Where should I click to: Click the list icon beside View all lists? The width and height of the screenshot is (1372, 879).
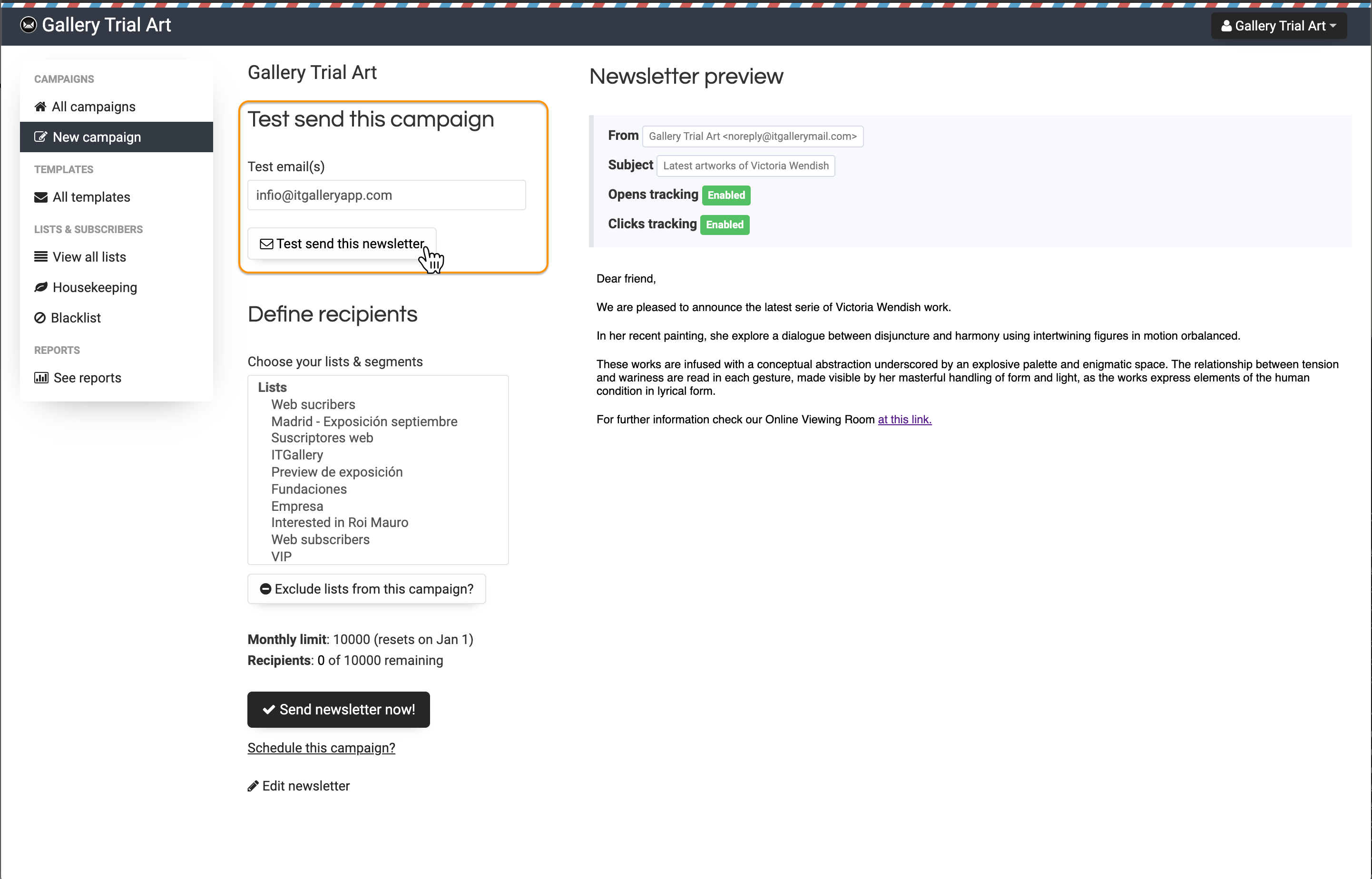(x=40, y=257)
